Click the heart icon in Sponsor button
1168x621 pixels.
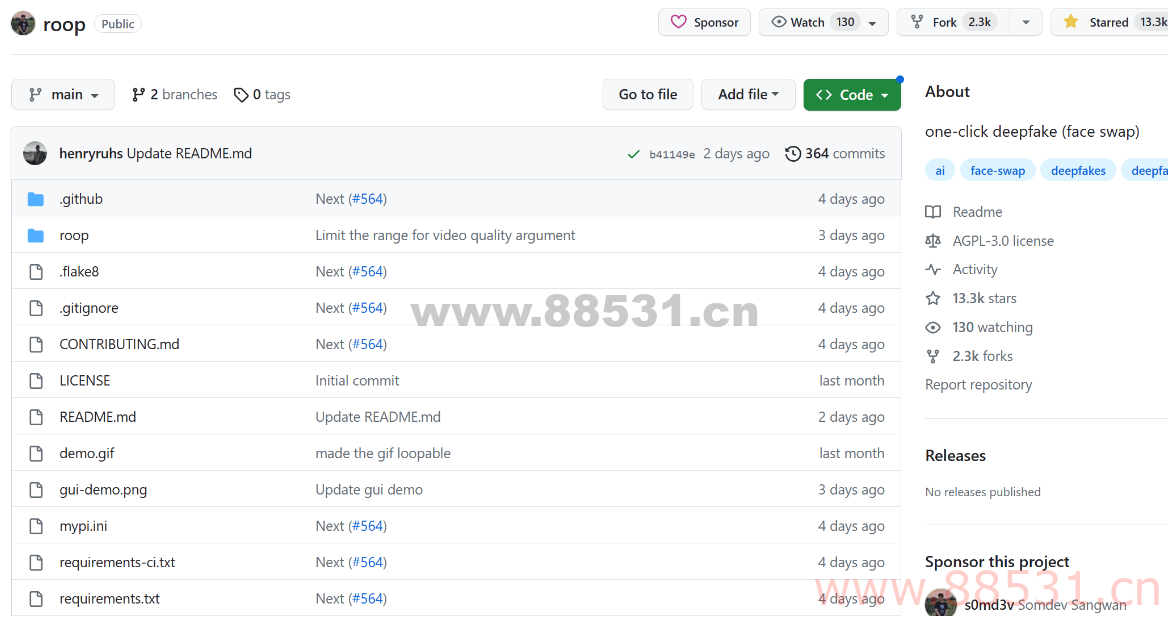(678, 22)
